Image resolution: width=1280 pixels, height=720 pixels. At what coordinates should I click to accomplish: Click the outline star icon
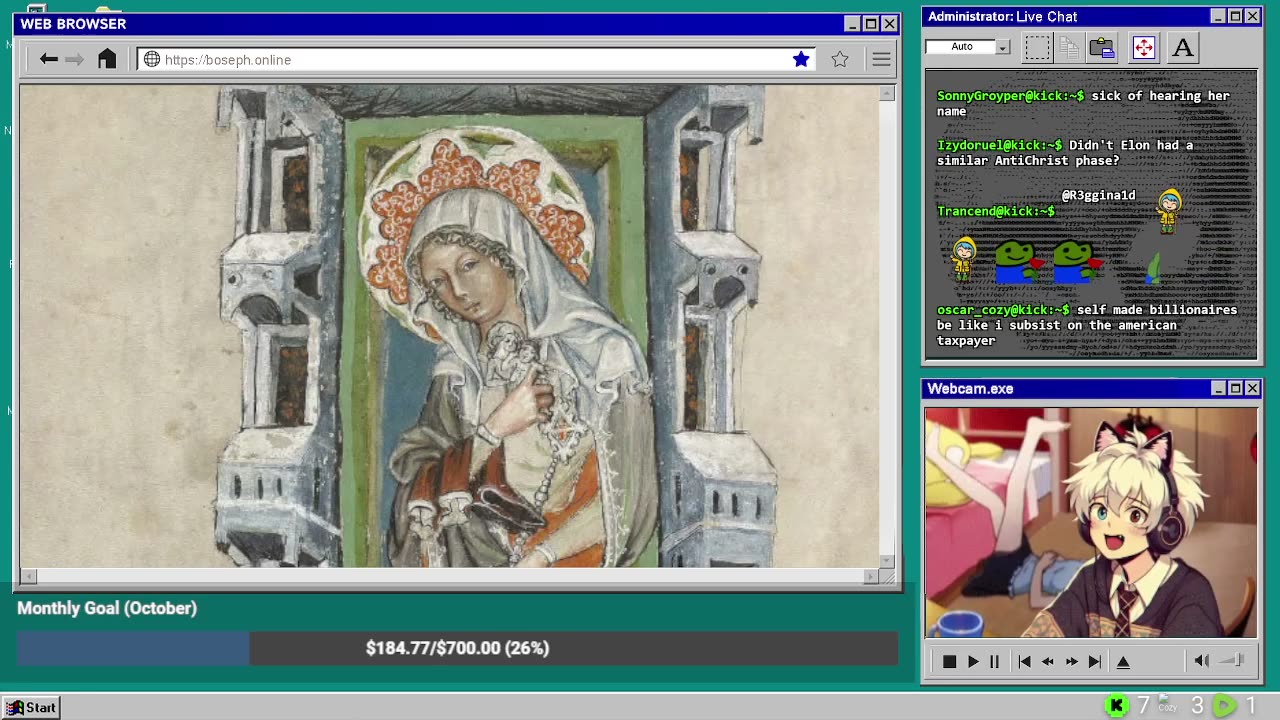point(840,60)
